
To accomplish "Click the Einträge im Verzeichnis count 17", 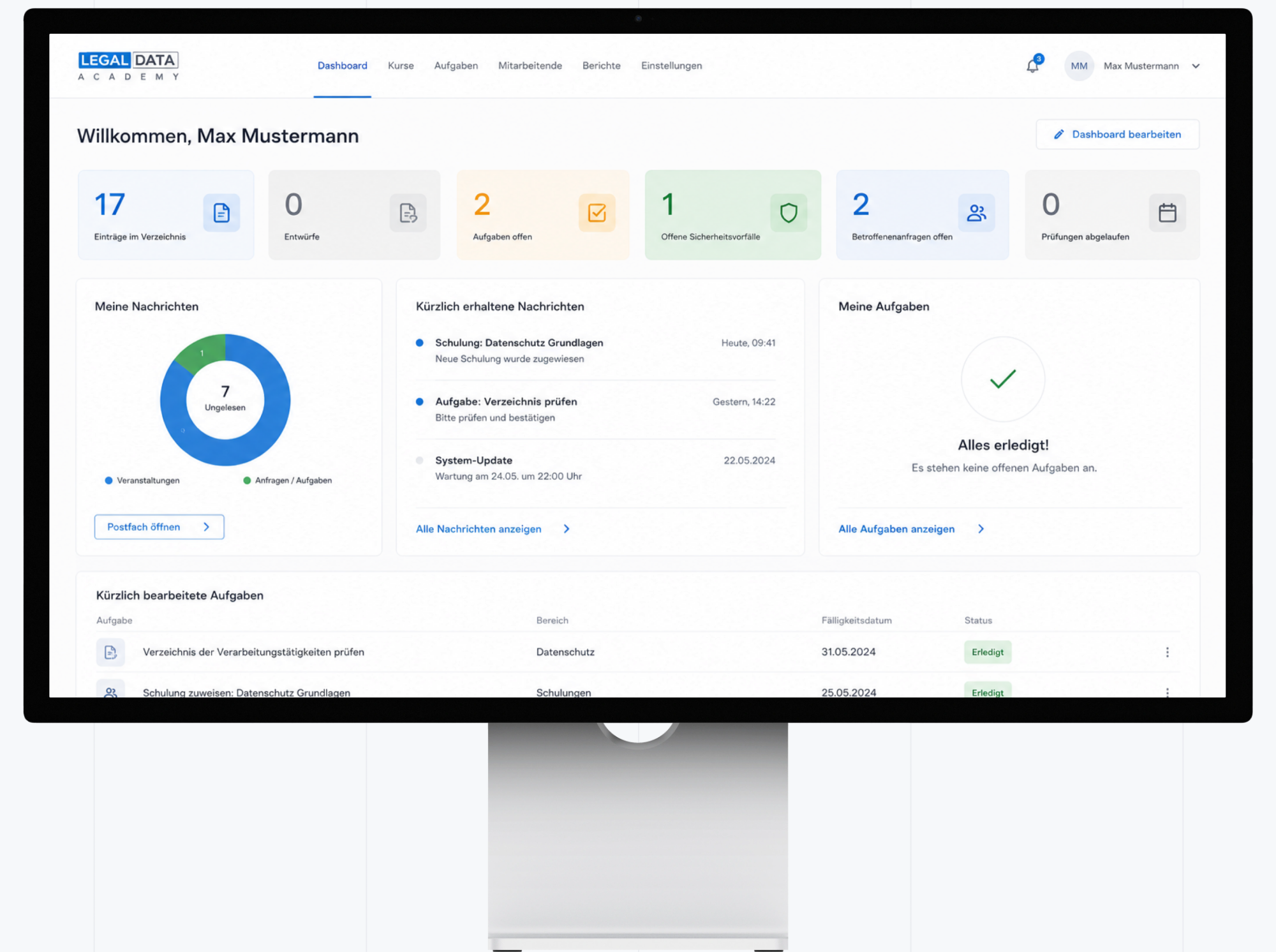I will pos(110,205).
